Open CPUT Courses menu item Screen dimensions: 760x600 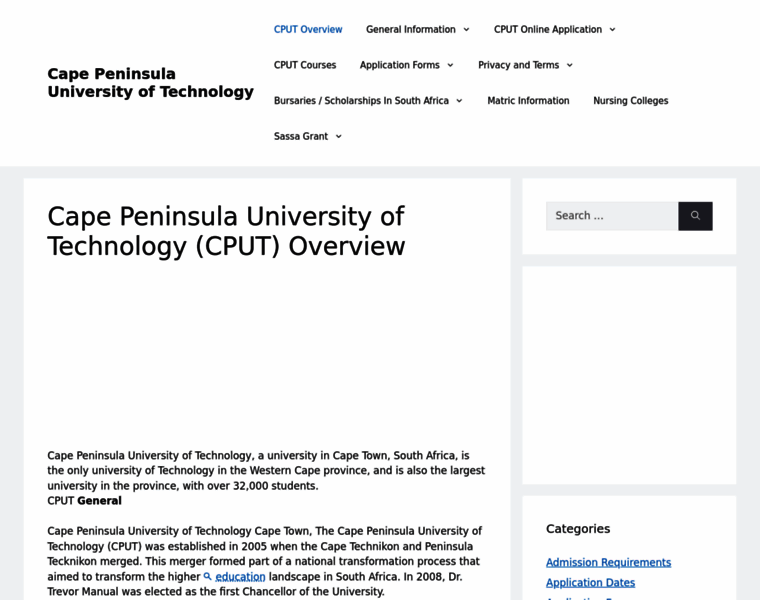click(x=305, y=65)
